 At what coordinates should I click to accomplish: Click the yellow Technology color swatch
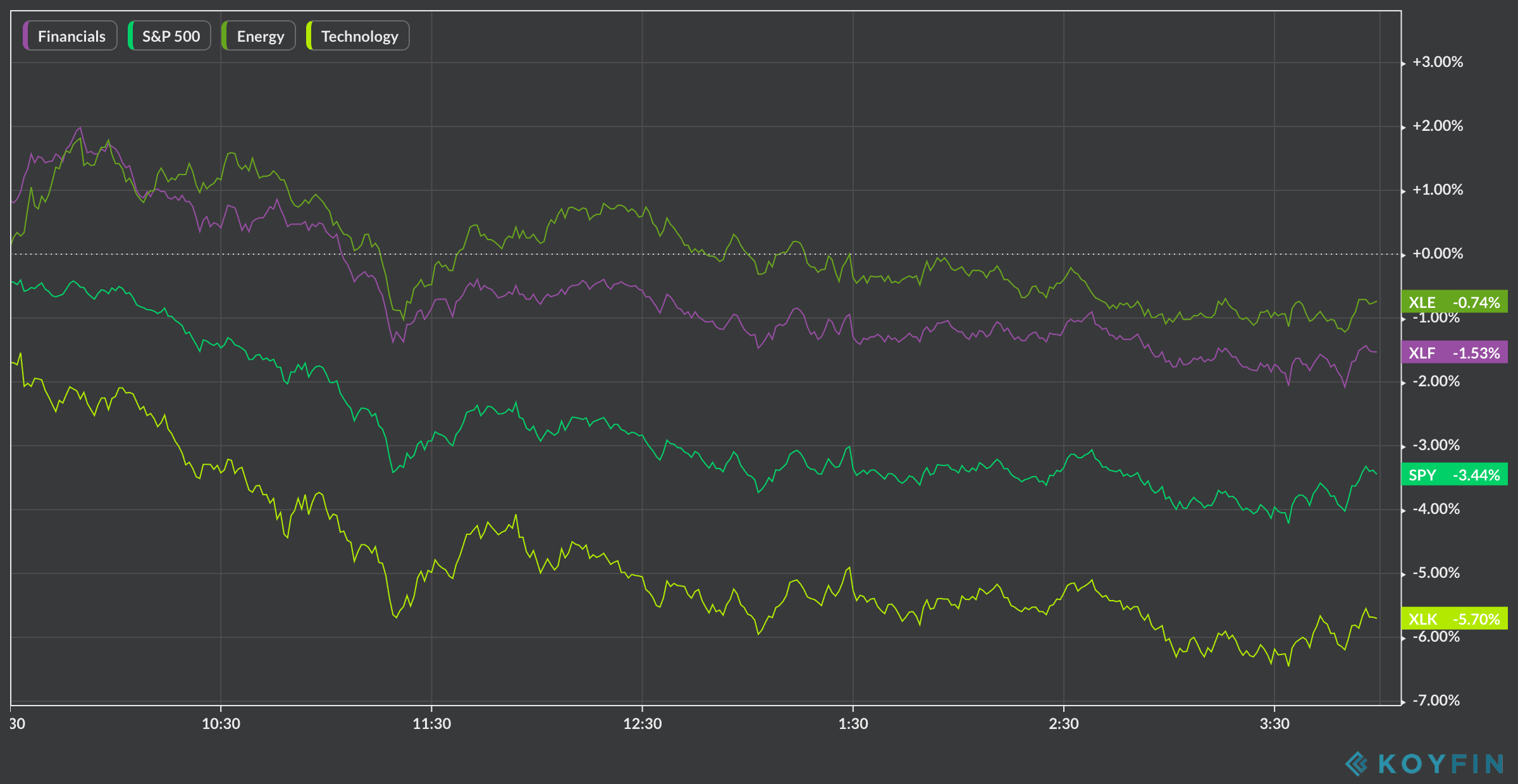pos(309,36)
